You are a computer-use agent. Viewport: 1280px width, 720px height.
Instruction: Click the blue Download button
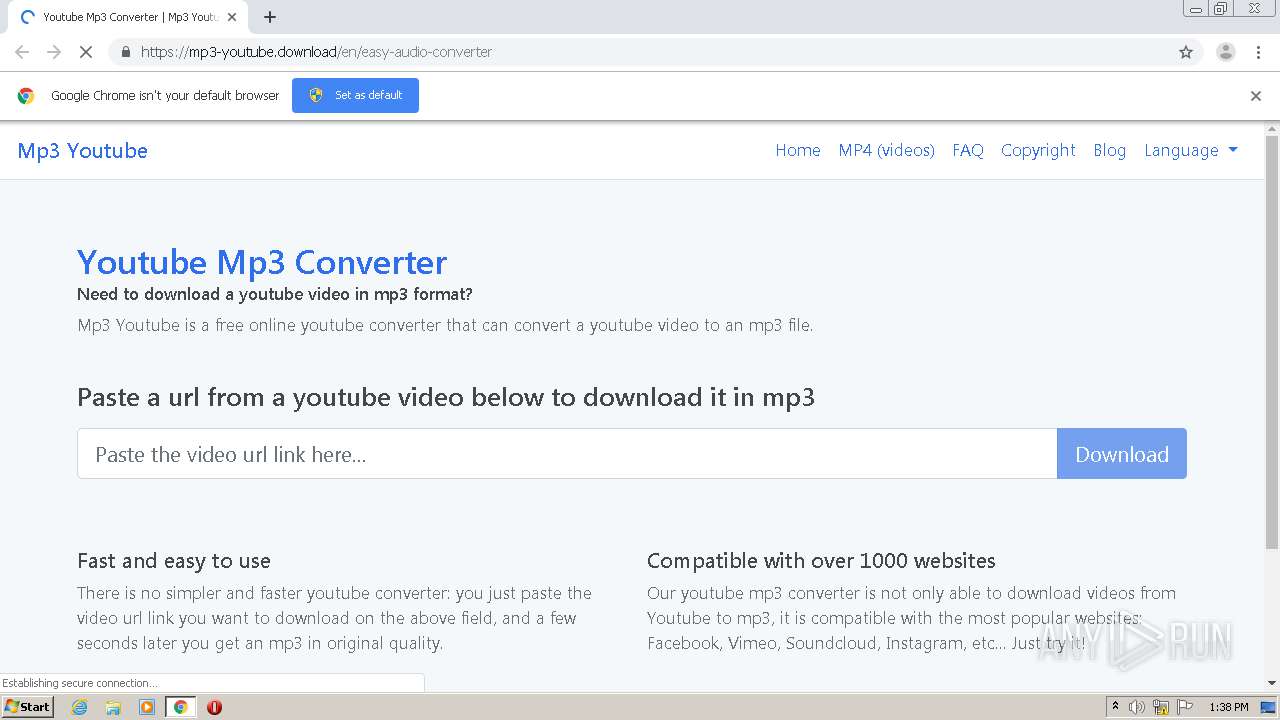(1122, 454)
